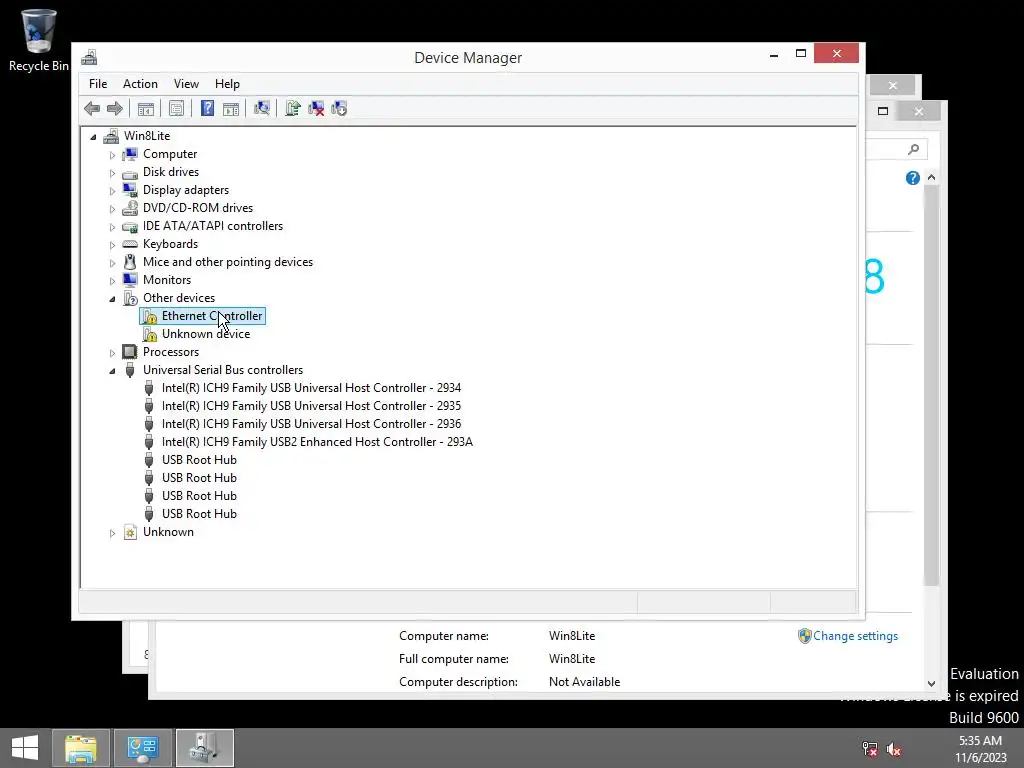Click the Change settings link
Viewport: 1024px width, 768px height.
(x=855, y=636)
